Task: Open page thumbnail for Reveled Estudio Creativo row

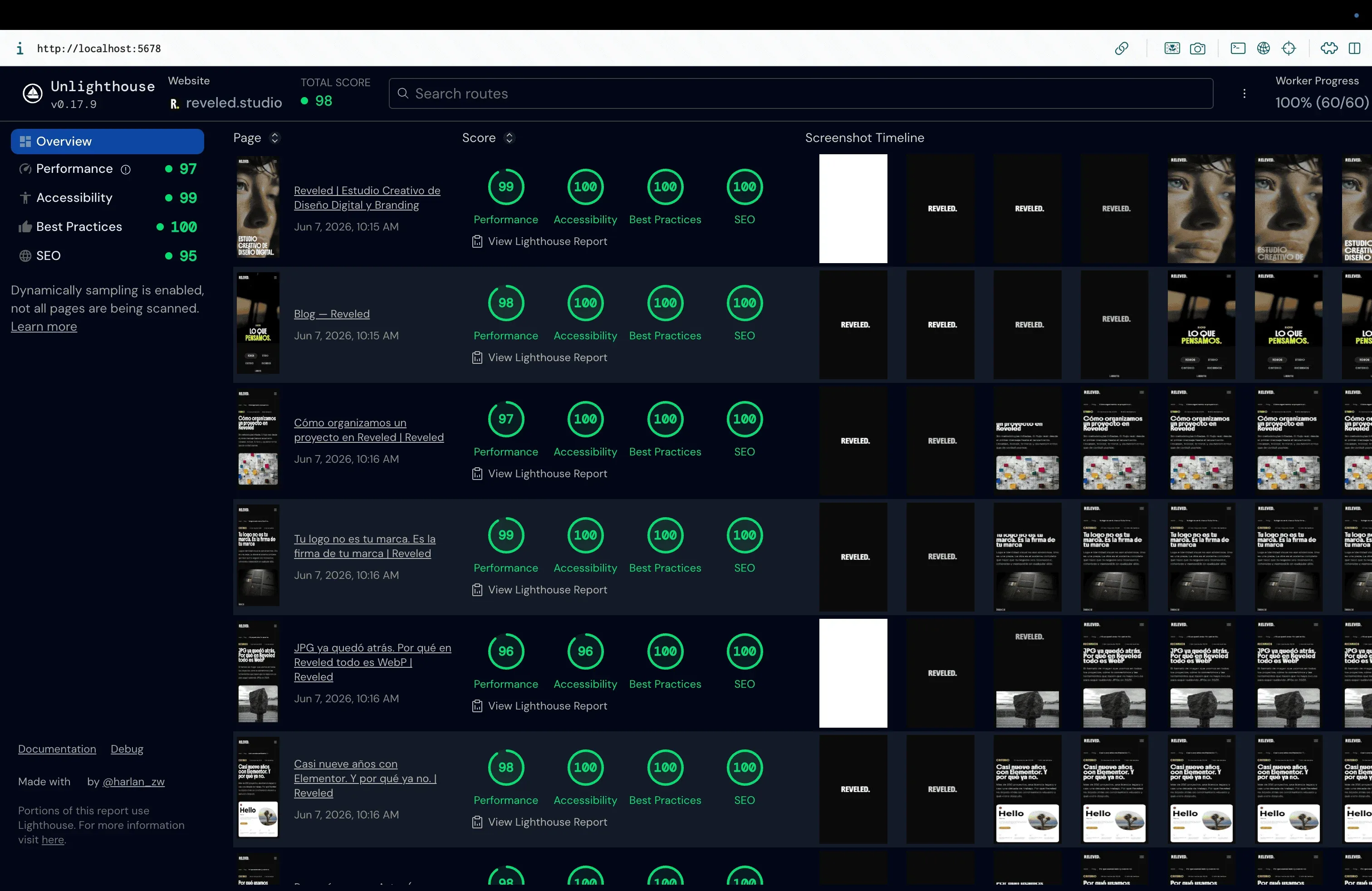Action: point(258,207)
